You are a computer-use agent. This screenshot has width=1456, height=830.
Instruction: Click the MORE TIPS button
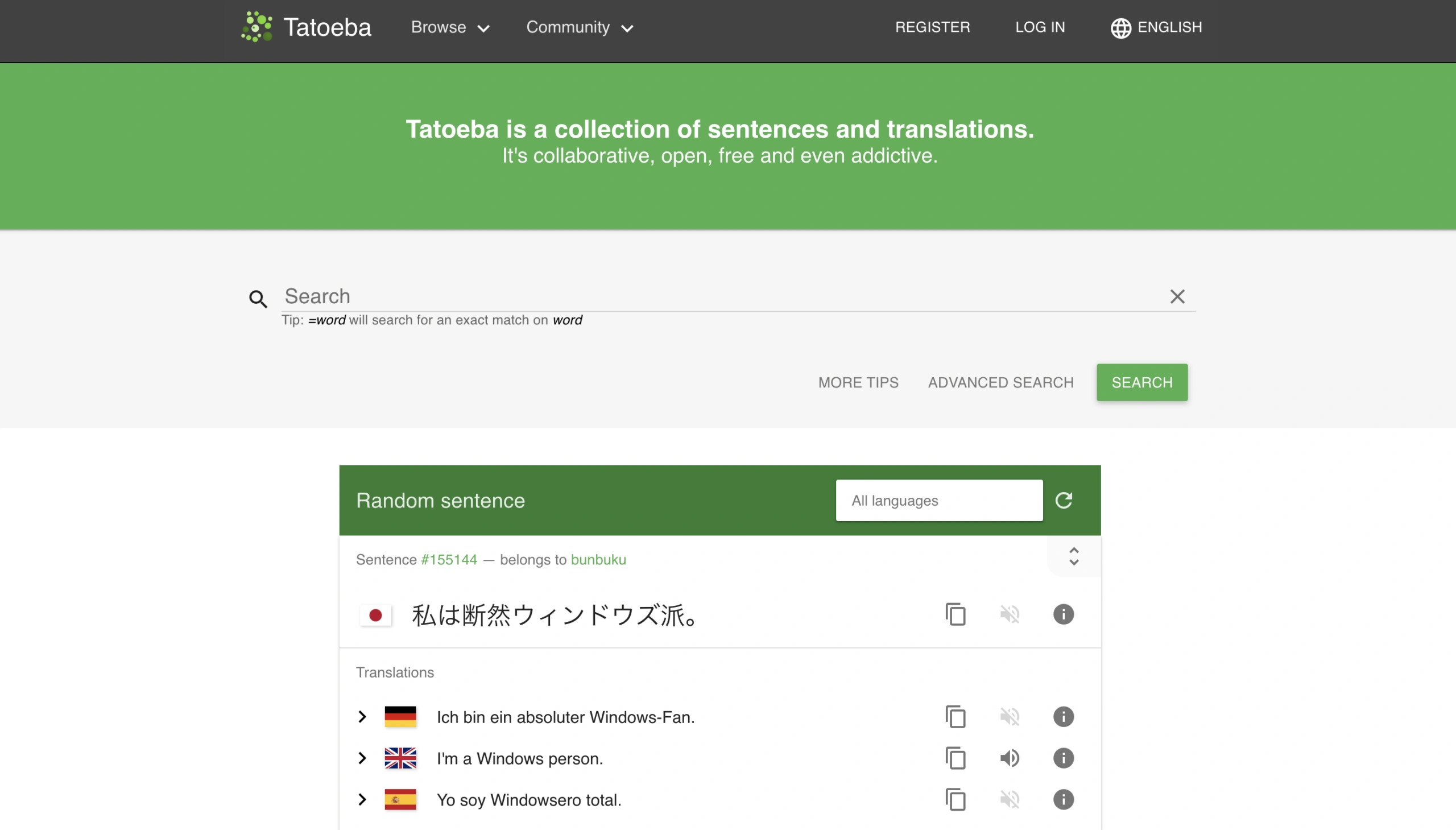point(858,382)
